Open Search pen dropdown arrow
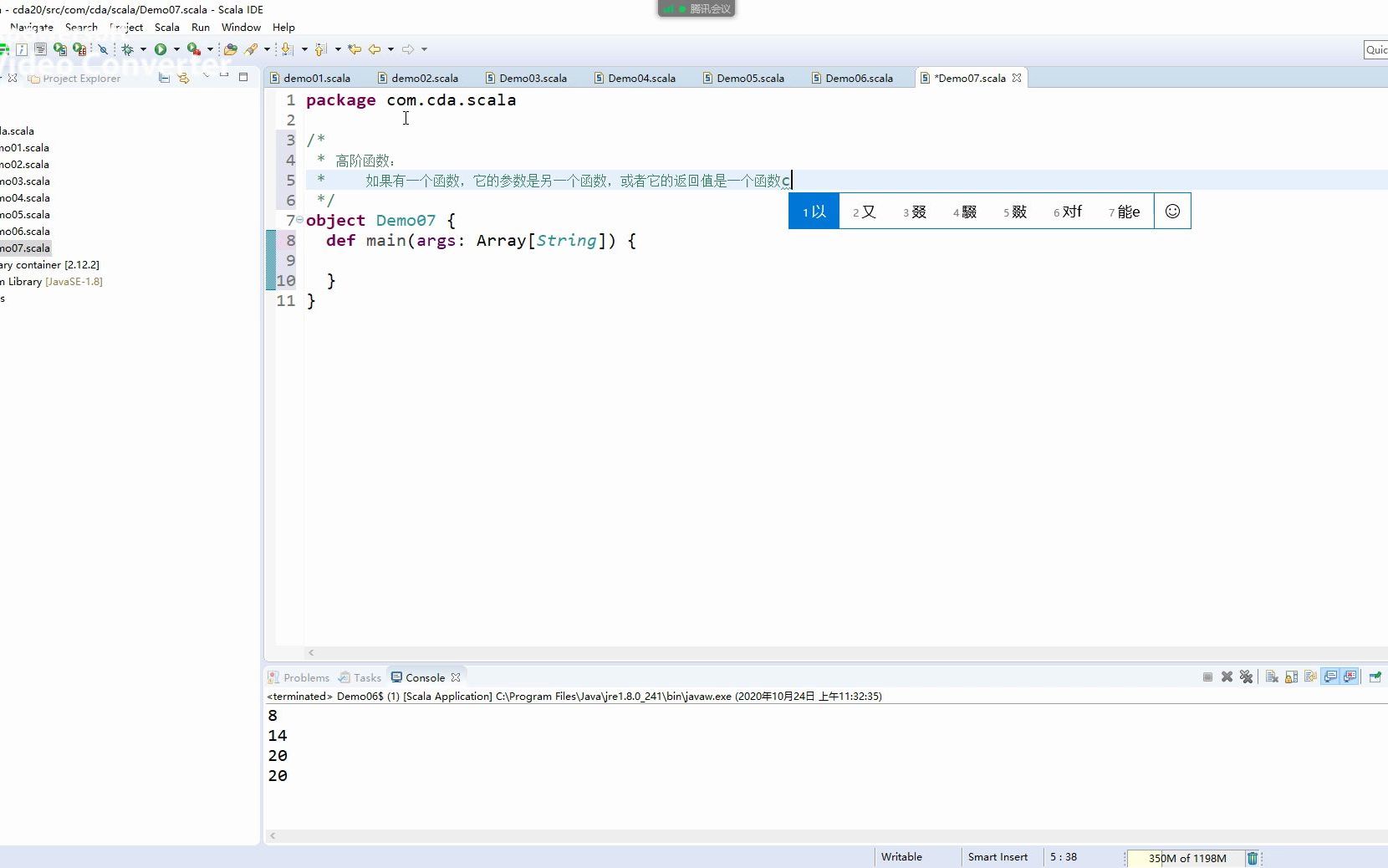Viewport: 1388px width, 868px height. [267, 49]
